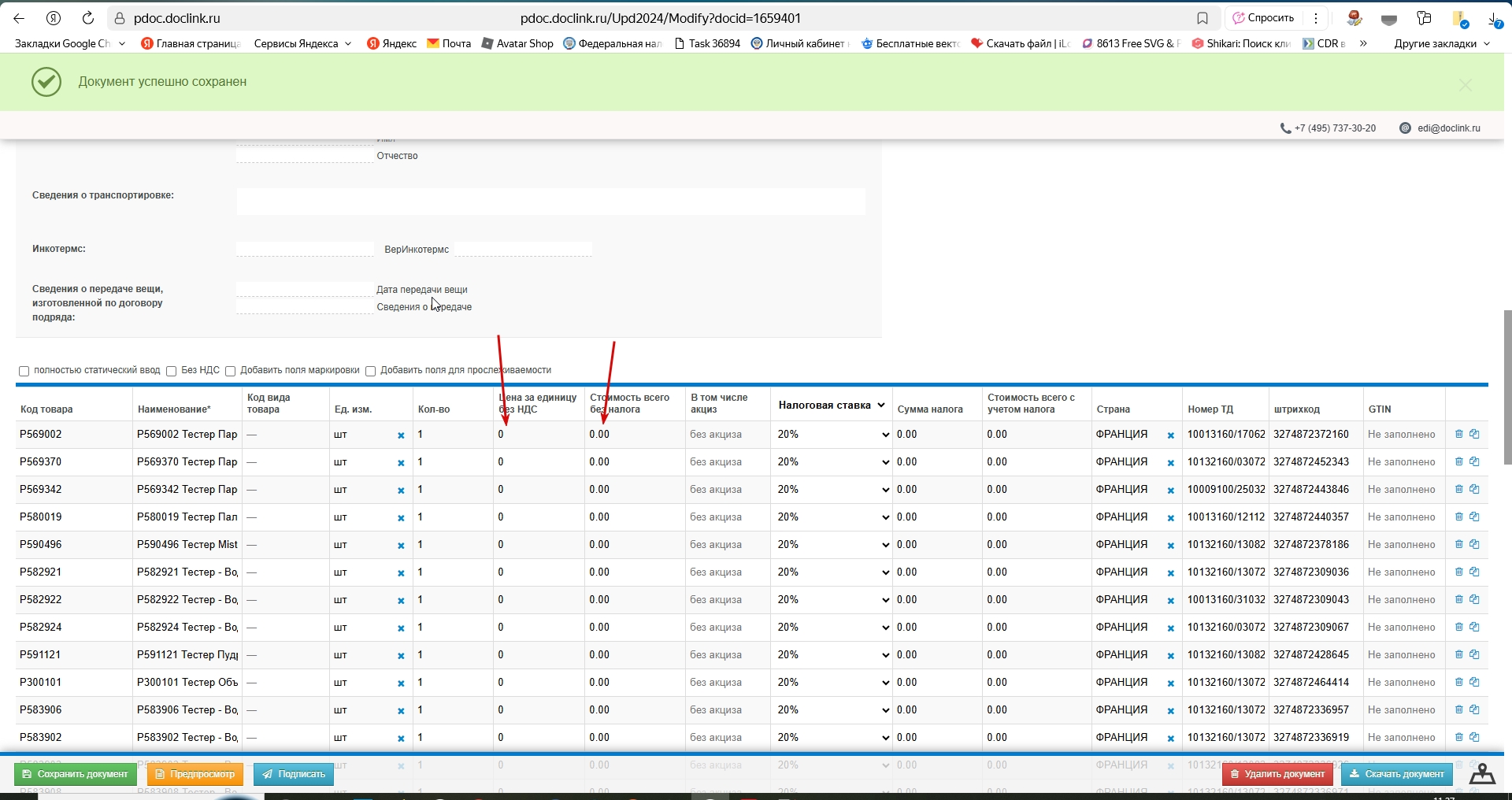Image resolution: width=1512 pixels, height=800 pixels.
Task: Open 20% tax rate dropdown for P569002
Action: pos(832,435)
